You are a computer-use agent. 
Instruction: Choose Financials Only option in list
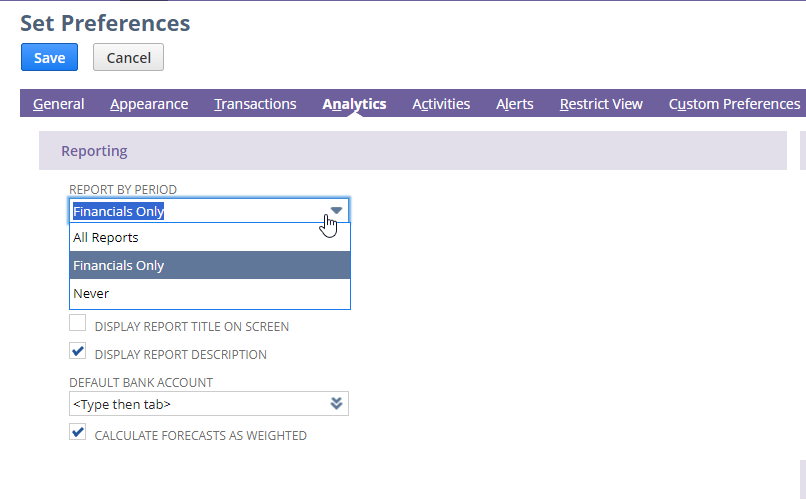pos(210,265)
